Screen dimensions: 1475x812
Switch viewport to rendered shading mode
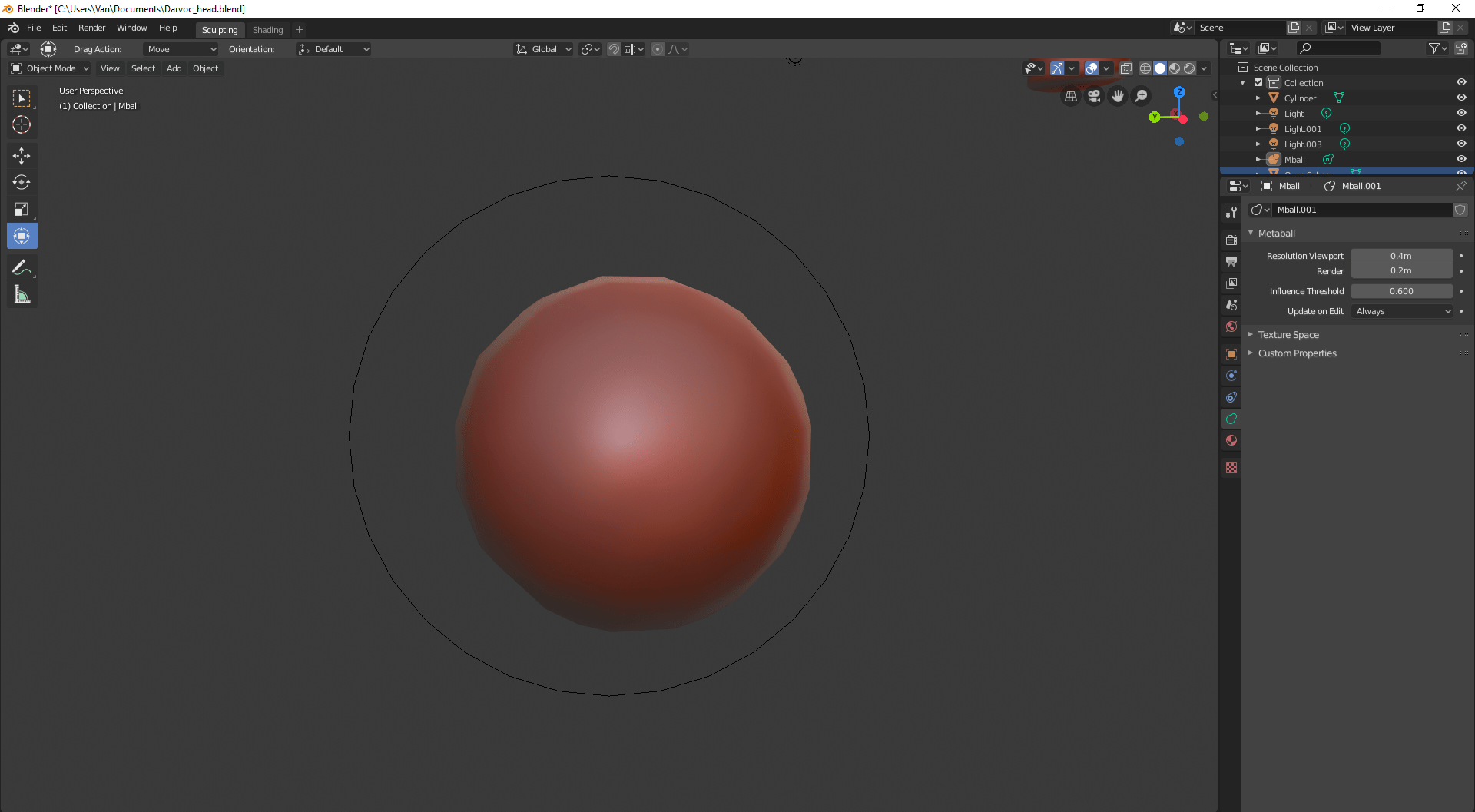tap(1189, 68)
